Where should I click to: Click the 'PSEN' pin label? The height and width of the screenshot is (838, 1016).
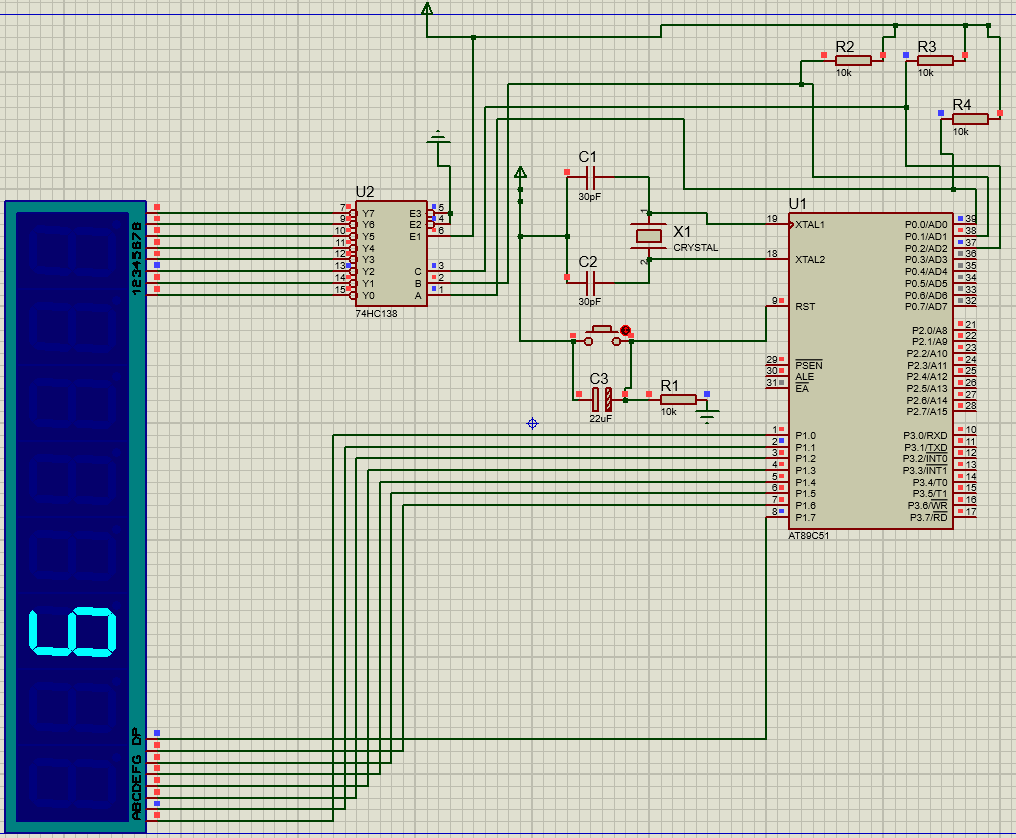(809, 366)
